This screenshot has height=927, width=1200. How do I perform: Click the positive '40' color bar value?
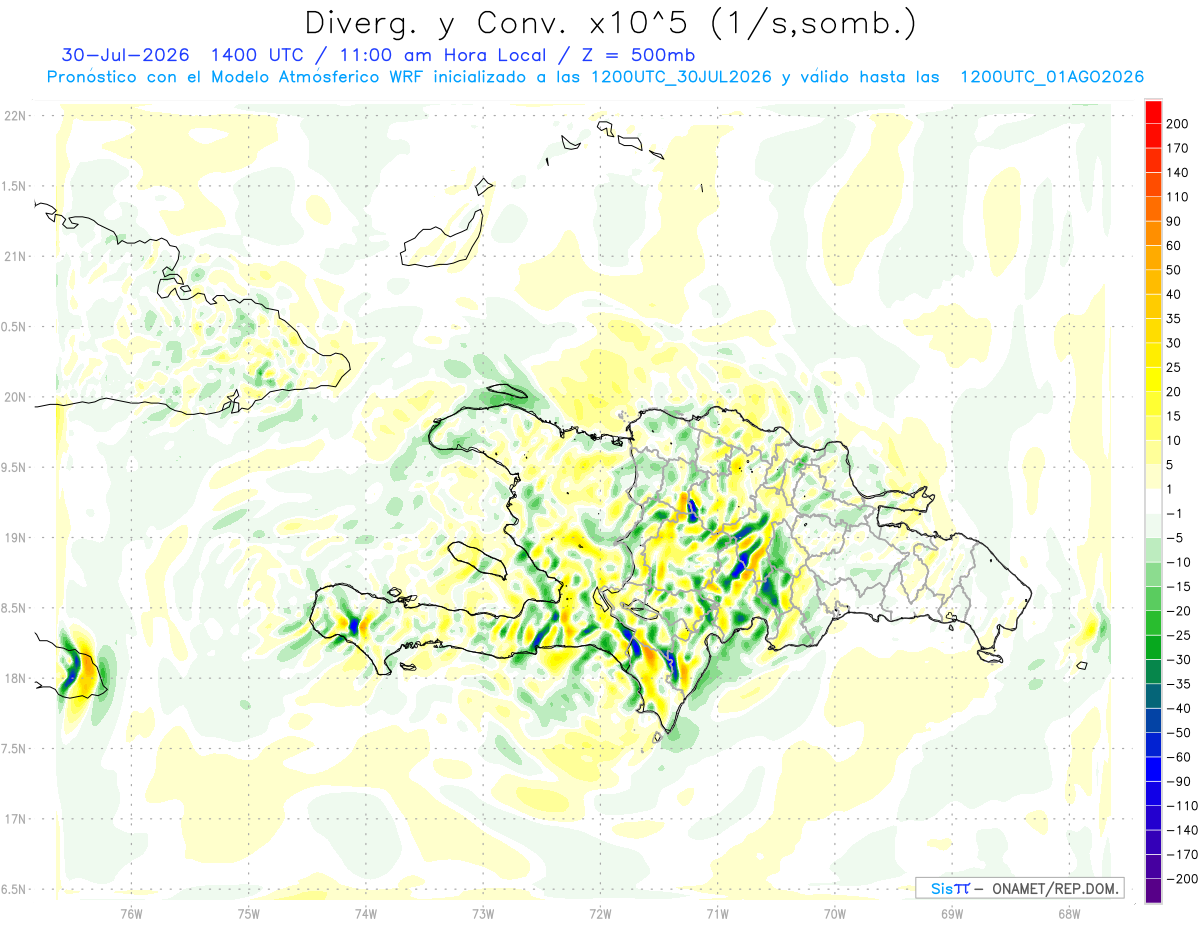click(x=1174, y=295)
